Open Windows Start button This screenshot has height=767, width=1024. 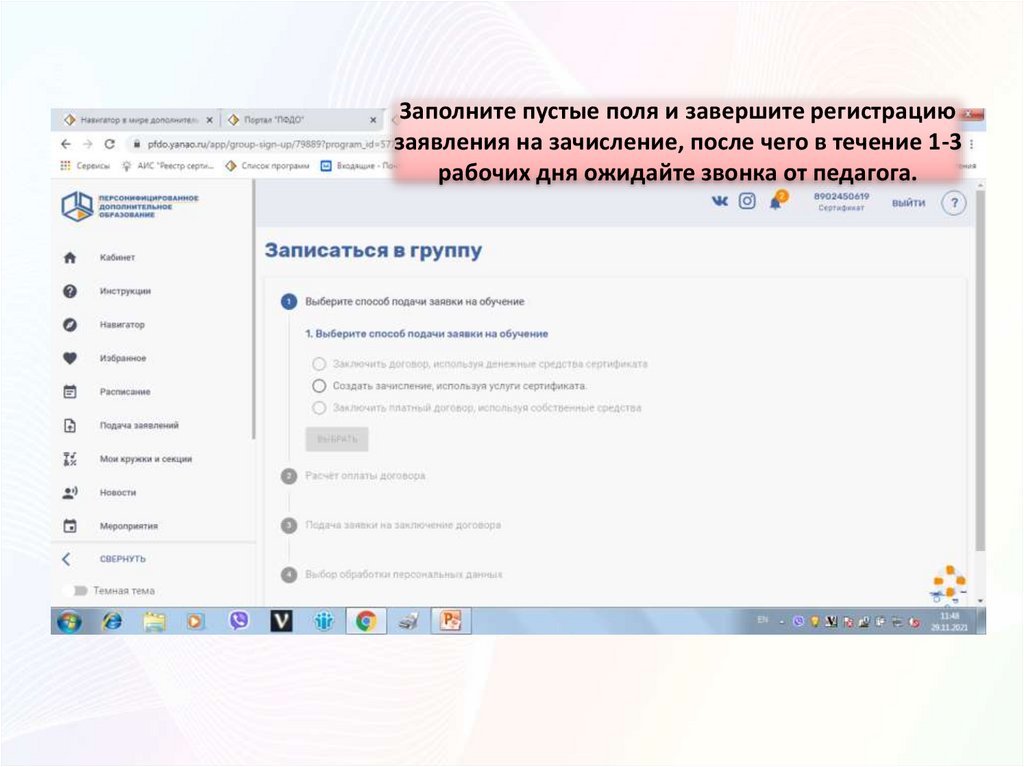coord(69,621)
